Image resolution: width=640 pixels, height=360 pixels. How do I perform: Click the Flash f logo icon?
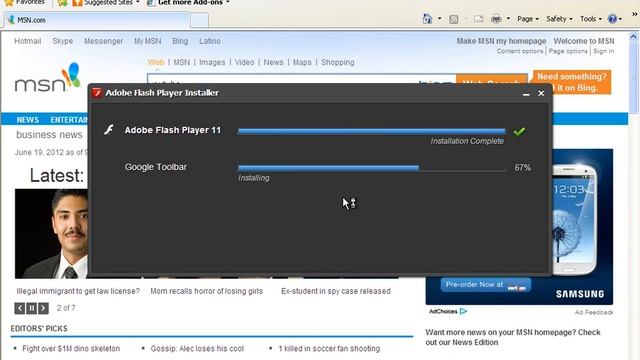109,129
